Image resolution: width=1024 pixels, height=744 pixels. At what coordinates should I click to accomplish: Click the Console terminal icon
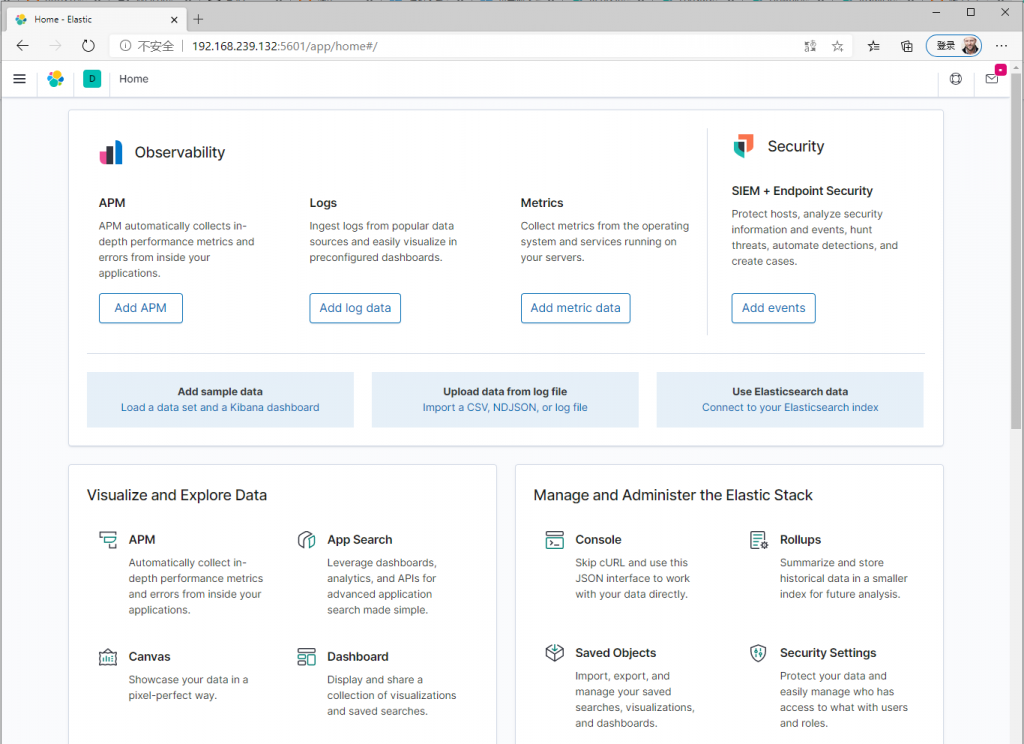pos(554,540)
